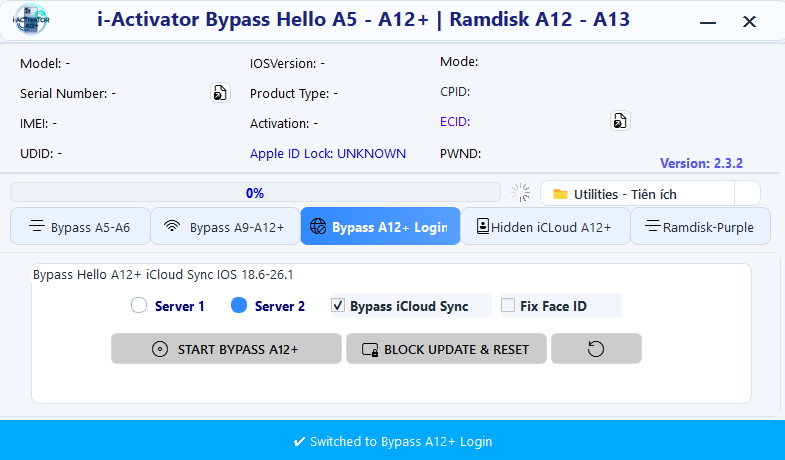Click the 0% progress bar
Screen dimensions: 785x460
click(255, 193)
